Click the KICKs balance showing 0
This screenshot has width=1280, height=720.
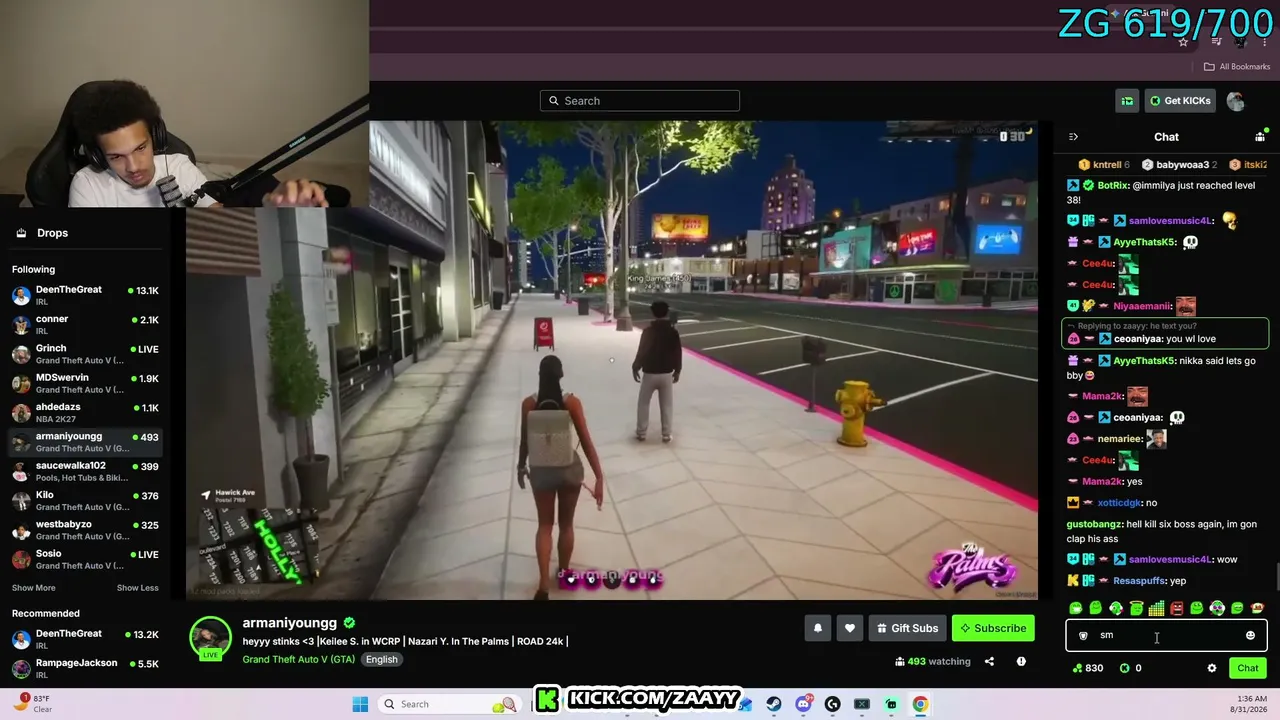pos(1131,668)
